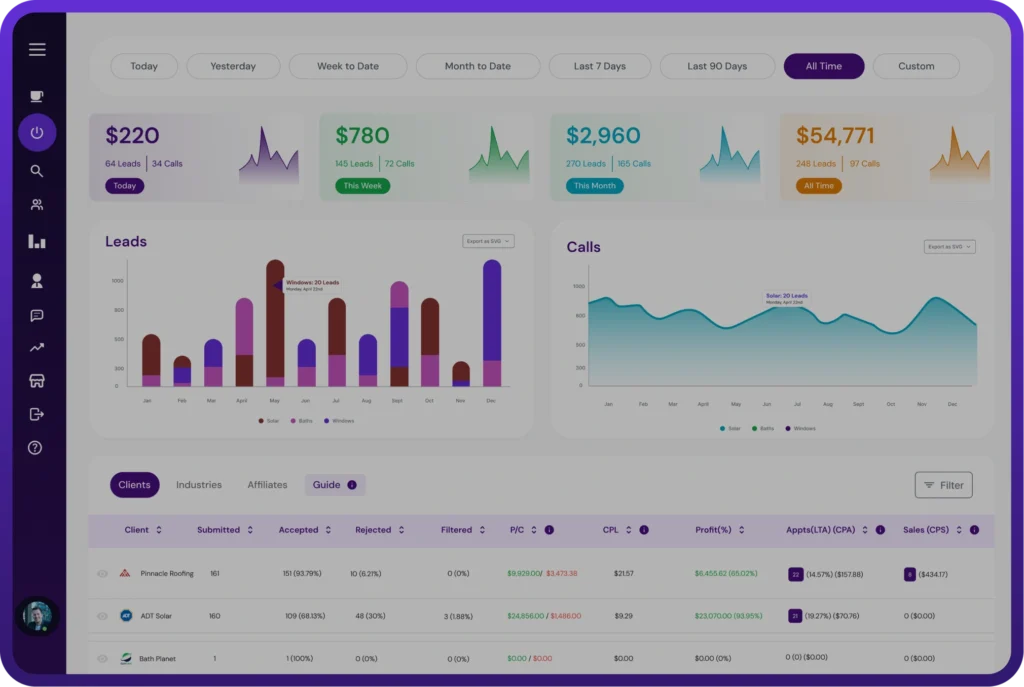Switch to the Industries tab
1024x687 pixels.
pyautogui.click(x=199, y=485)
